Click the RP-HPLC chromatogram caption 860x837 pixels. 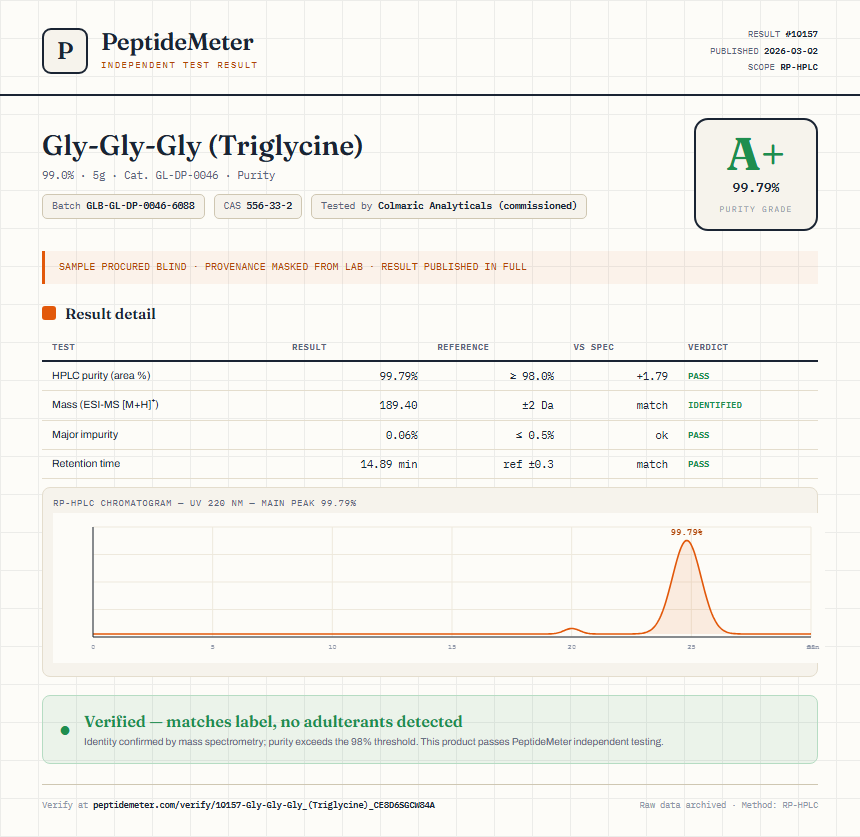click(205, 503)
